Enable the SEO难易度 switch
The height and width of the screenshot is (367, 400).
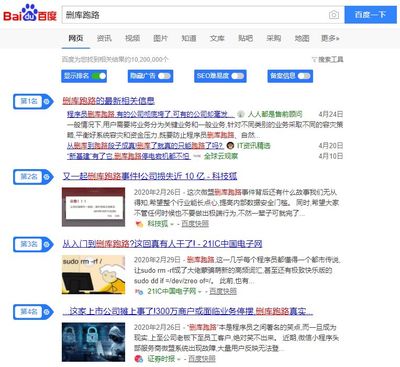click(x=238, y=76)
